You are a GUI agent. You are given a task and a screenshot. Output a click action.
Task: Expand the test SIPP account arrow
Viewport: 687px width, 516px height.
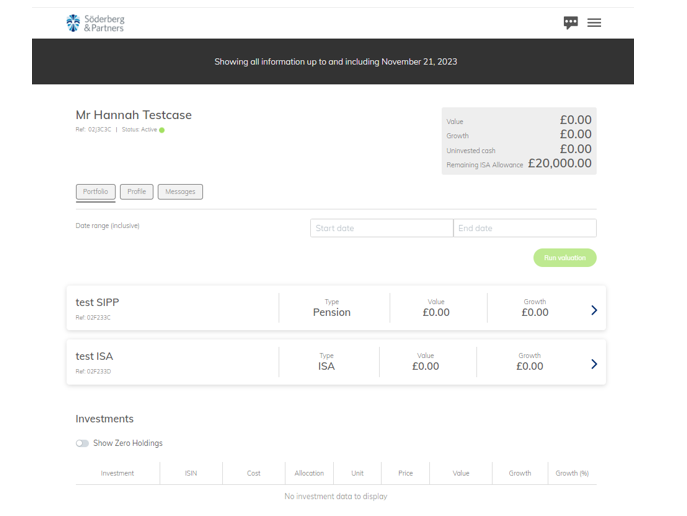click(x=594, y=310)
